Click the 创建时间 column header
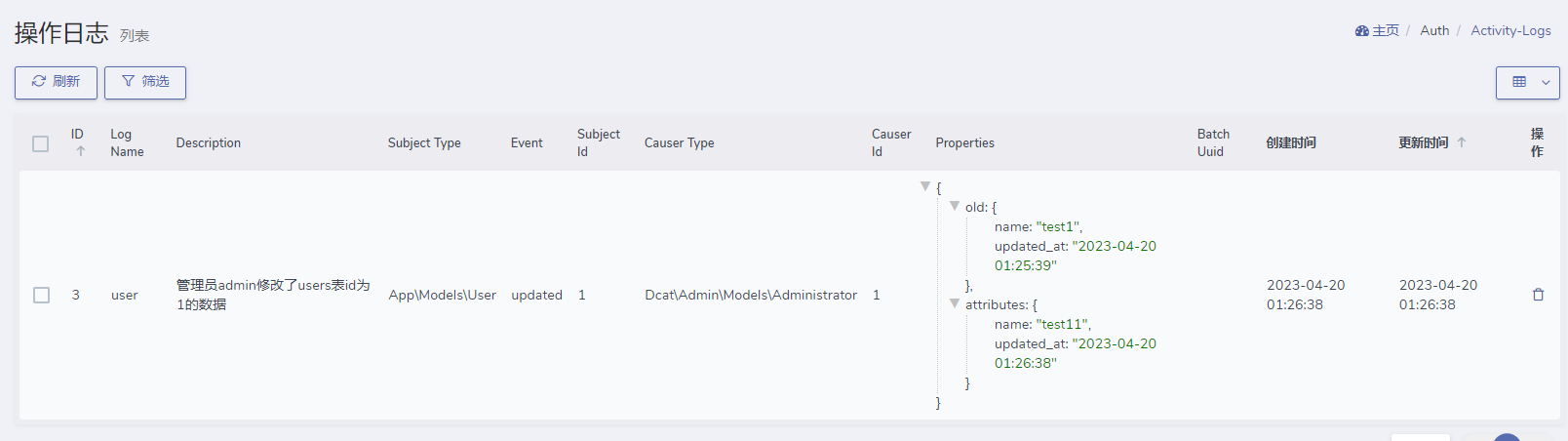 click(x=1291, y=142)
